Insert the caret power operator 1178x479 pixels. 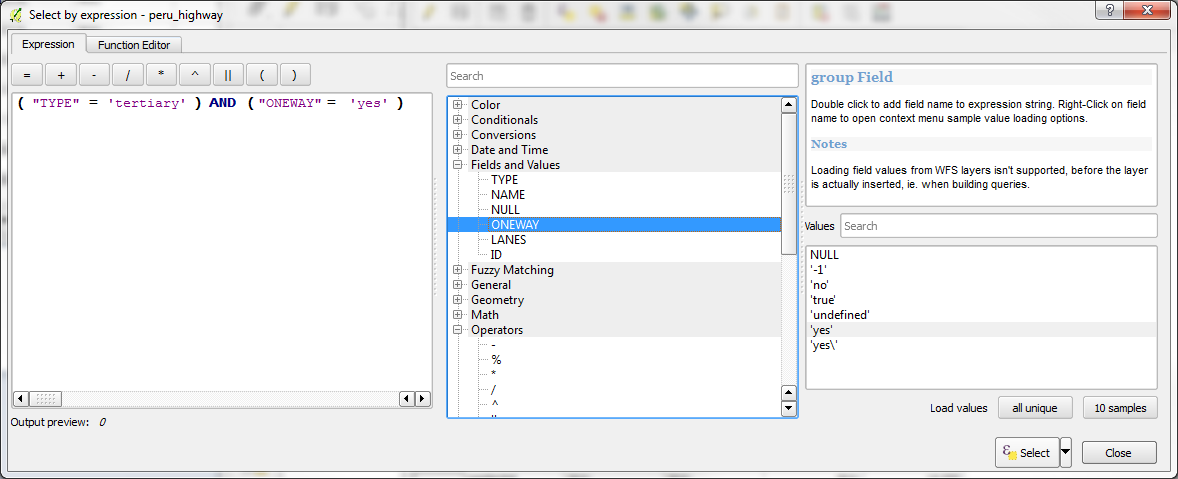tap(195, 75)
